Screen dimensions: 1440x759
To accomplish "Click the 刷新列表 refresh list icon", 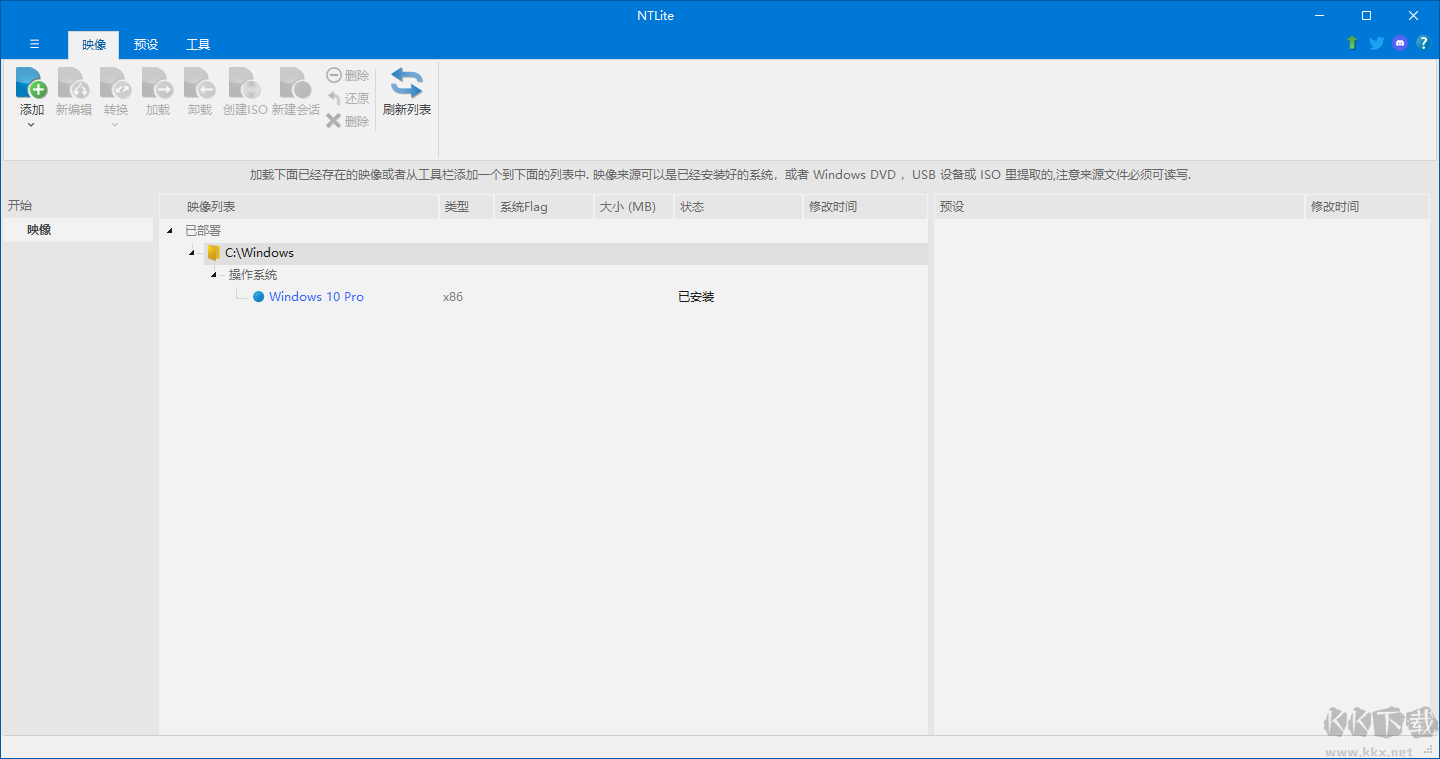I will 406,83.
